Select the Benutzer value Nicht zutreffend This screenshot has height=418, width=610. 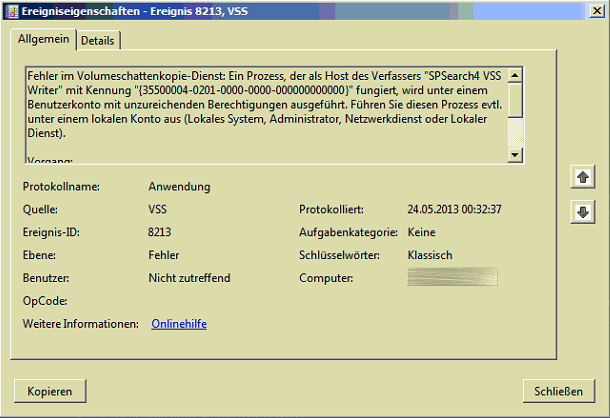click(x=191, y=278)
